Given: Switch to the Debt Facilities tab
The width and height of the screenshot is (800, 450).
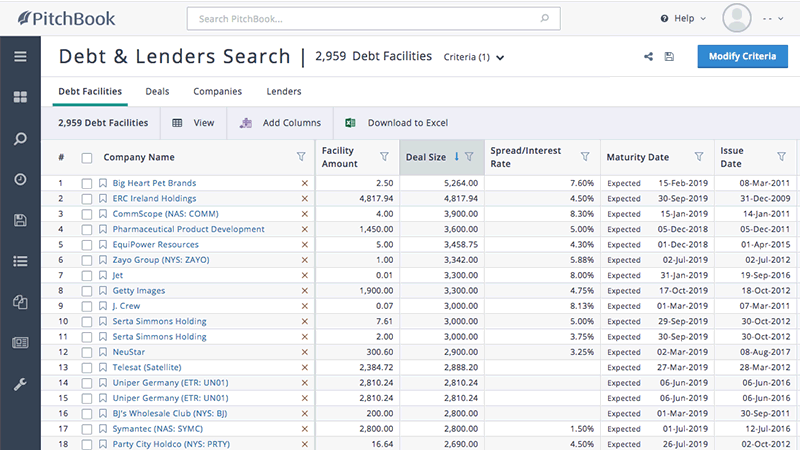Looking at the screenshot, I should click(90, 91).
